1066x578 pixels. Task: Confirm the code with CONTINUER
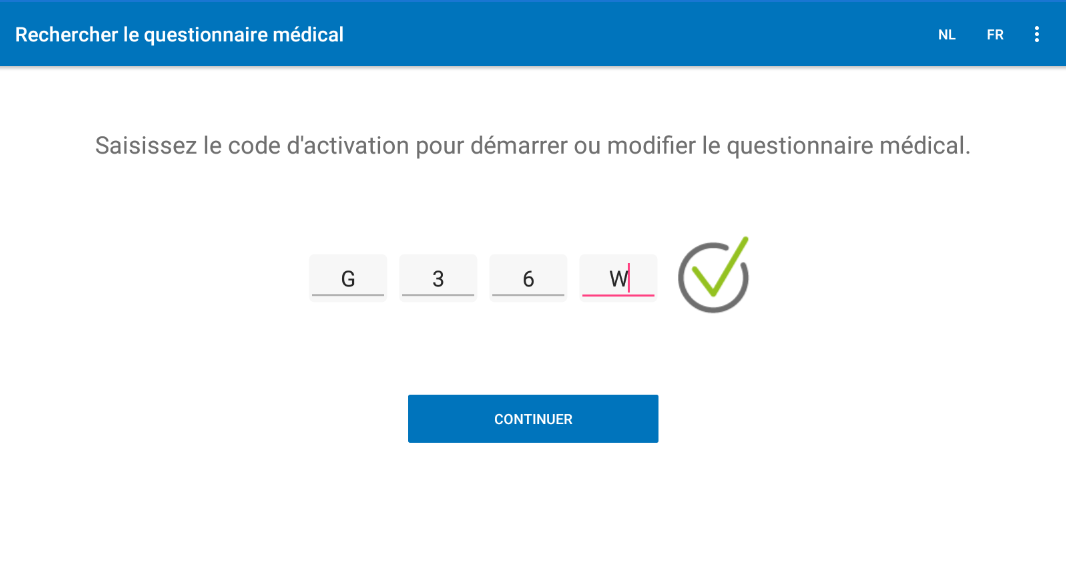(532, 418)
